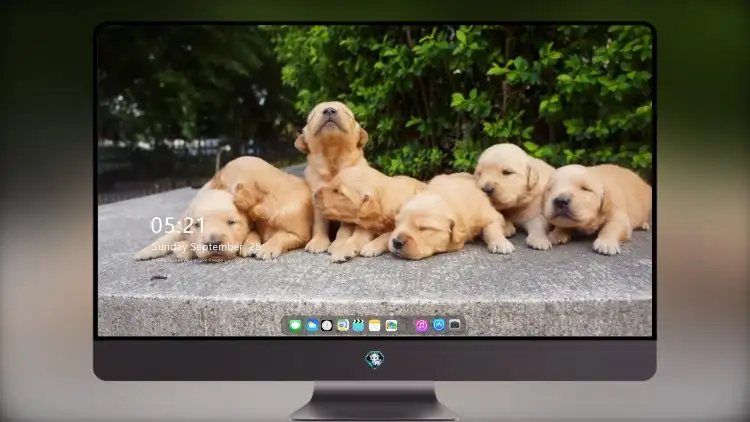Open the green Messages app in the dock
The image size is (750, 422).
295,326
